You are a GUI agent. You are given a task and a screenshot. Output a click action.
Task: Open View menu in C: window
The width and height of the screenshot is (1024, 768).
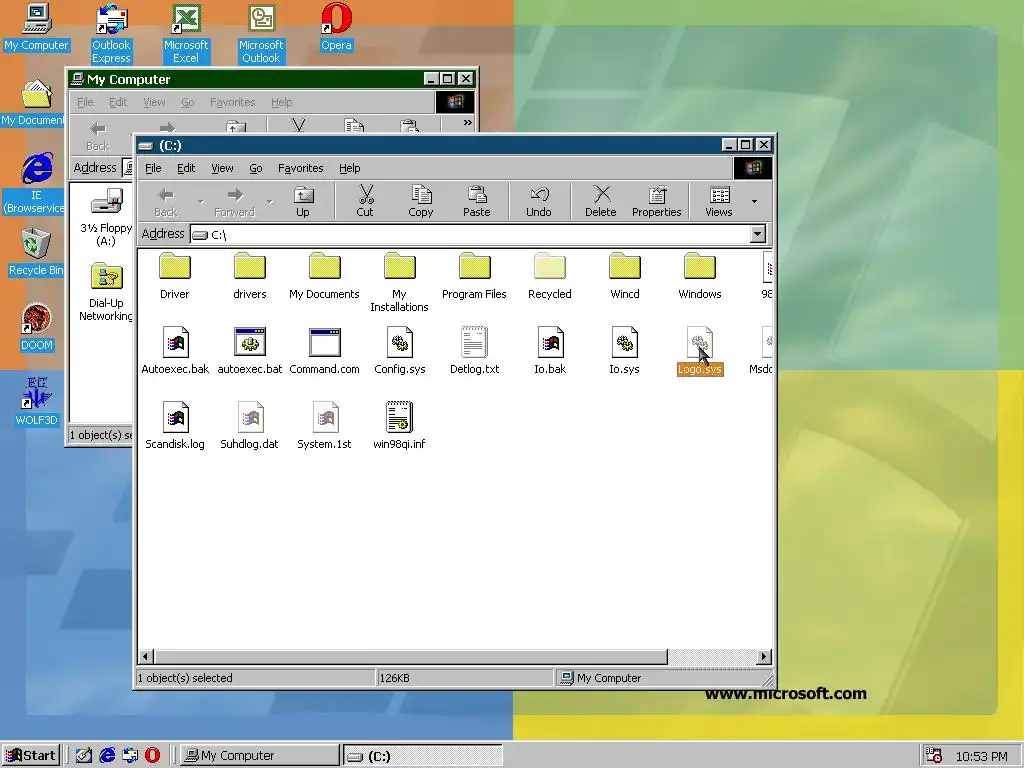point(222,168)
